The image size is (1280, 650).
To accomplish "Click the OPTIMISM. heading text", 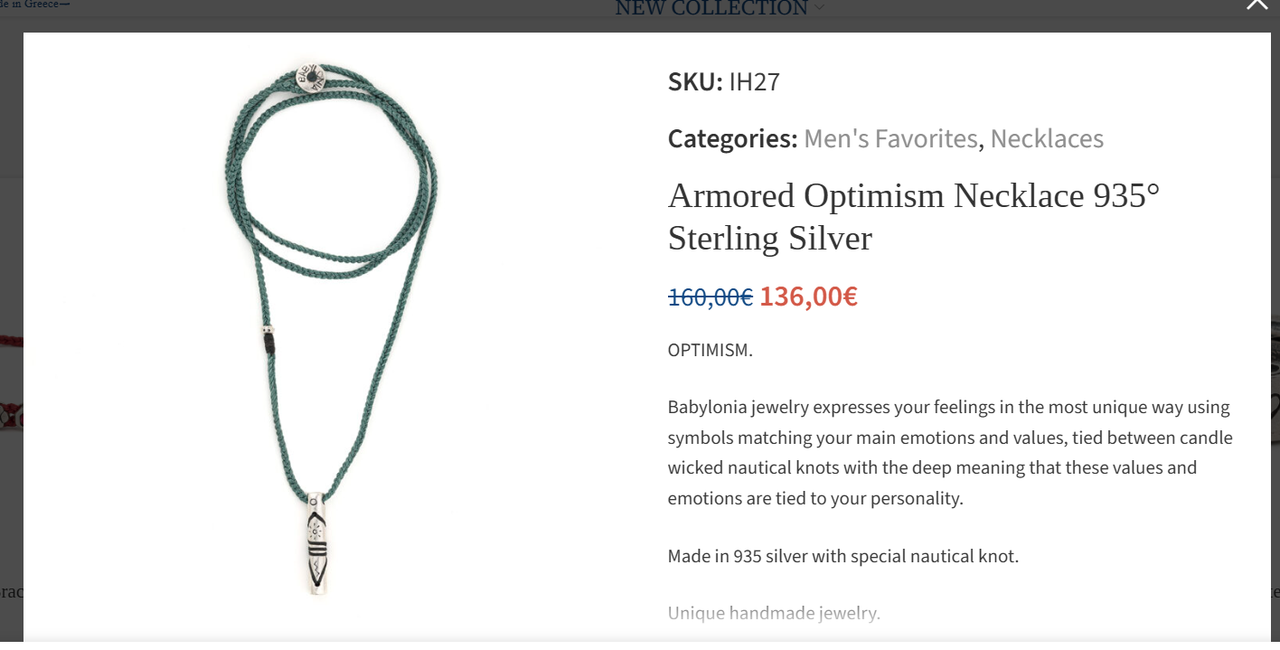I will tap(710, 350).
